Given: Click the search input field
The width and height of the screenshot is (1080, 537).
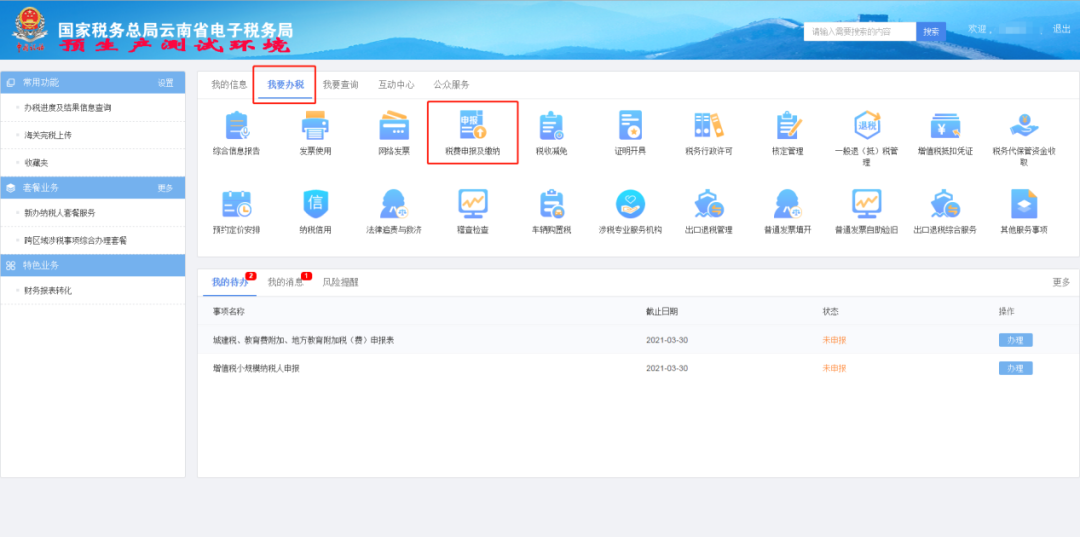Looking at the screenshot, I should (x=860, y=32).
